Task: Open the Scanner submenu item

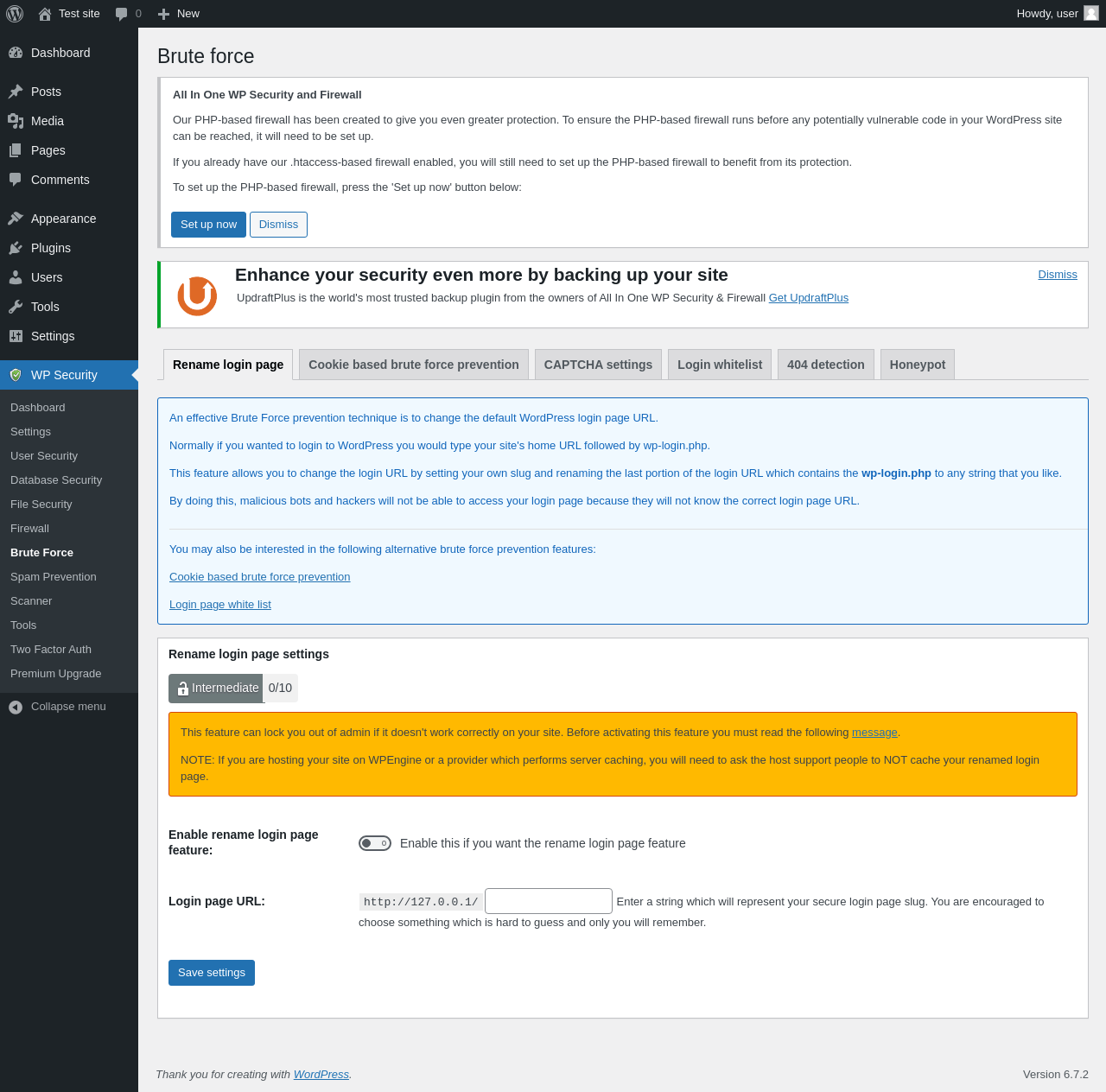Action: (31, 601)
